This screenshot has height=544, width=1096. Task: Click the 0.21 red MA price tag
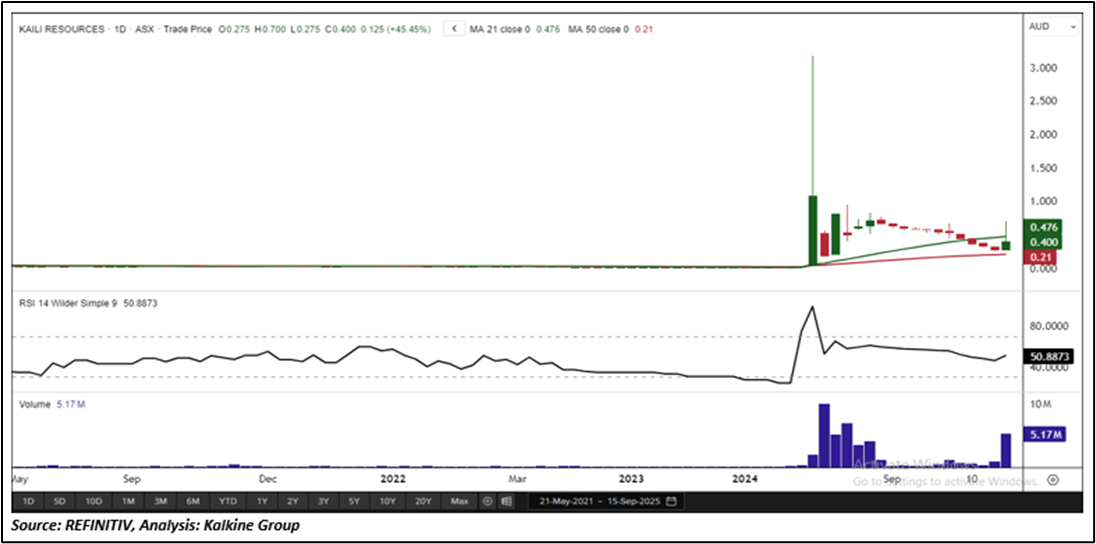tap(1042, 257)
